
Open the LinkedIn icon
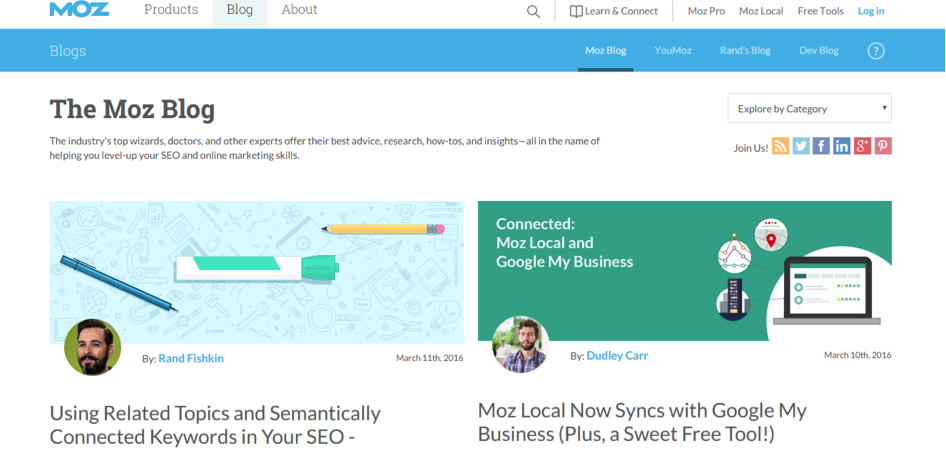(842, 146)
